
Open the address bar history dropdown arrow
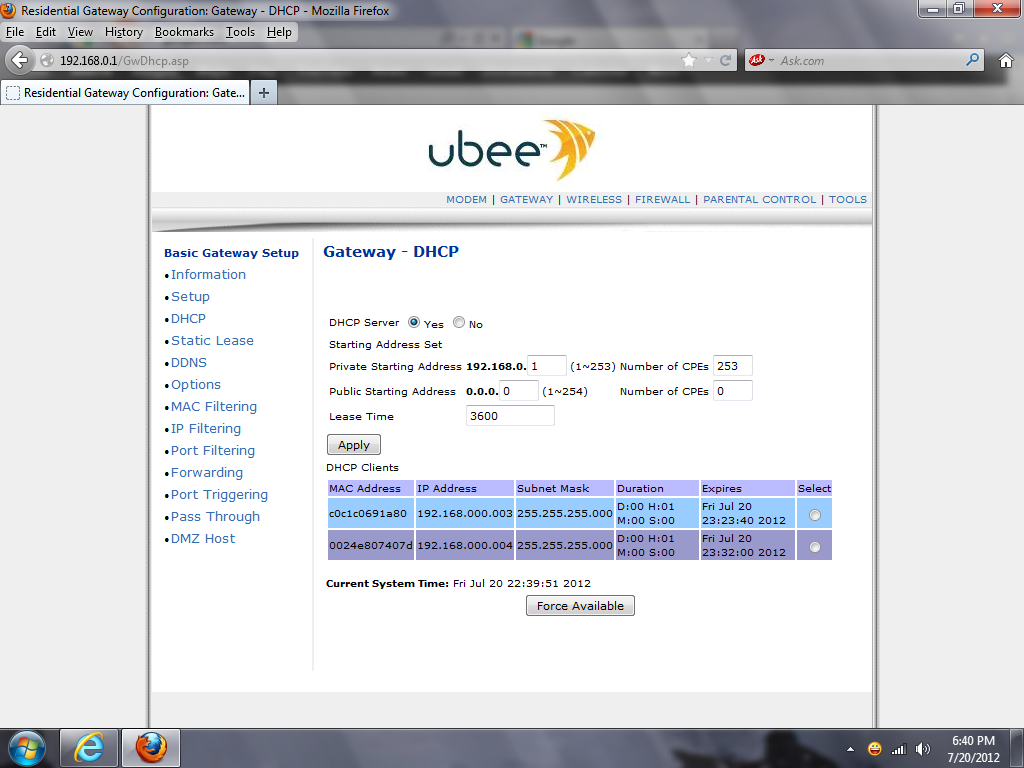pos(708,60)
